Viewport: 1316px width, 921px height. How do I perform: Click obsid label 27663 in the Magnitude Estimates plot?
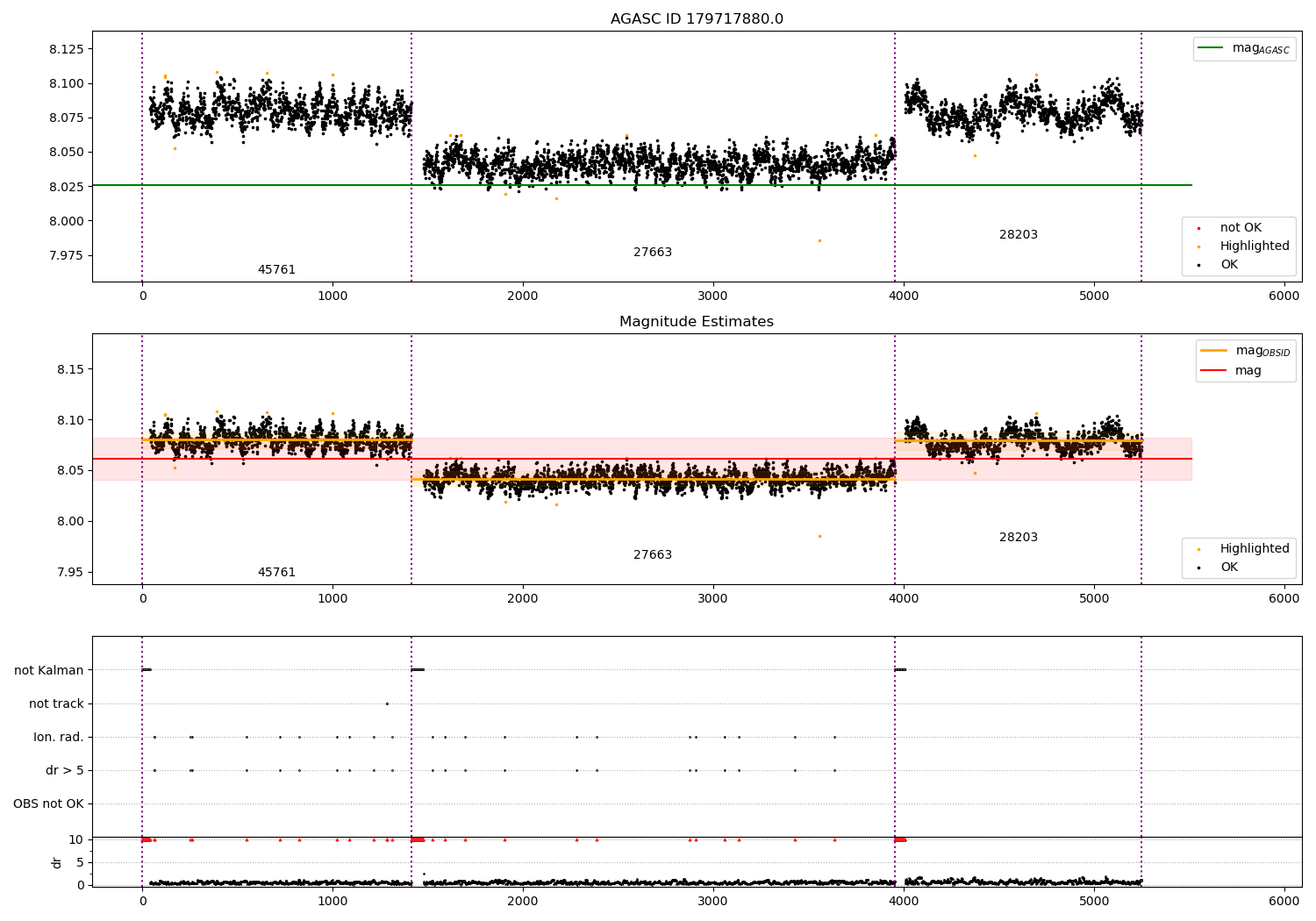pos(653,555)
